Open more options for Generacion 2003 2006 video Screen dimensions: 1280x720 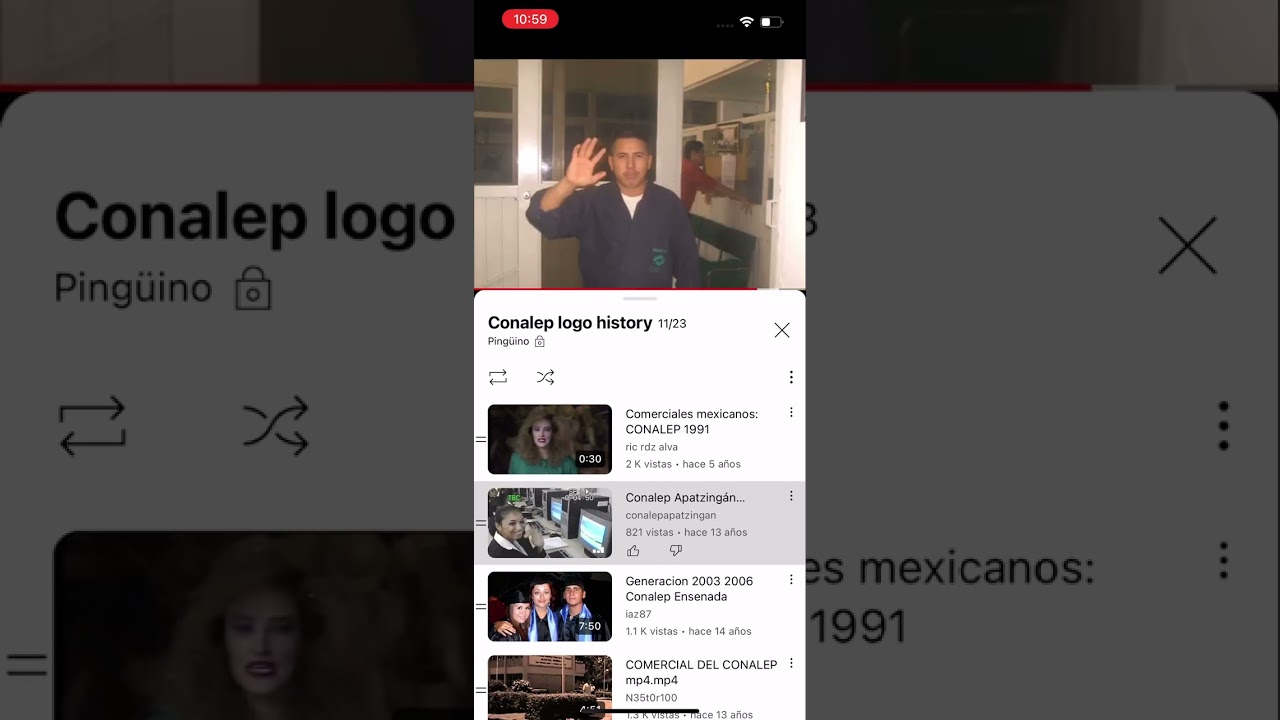pos(791,579)
